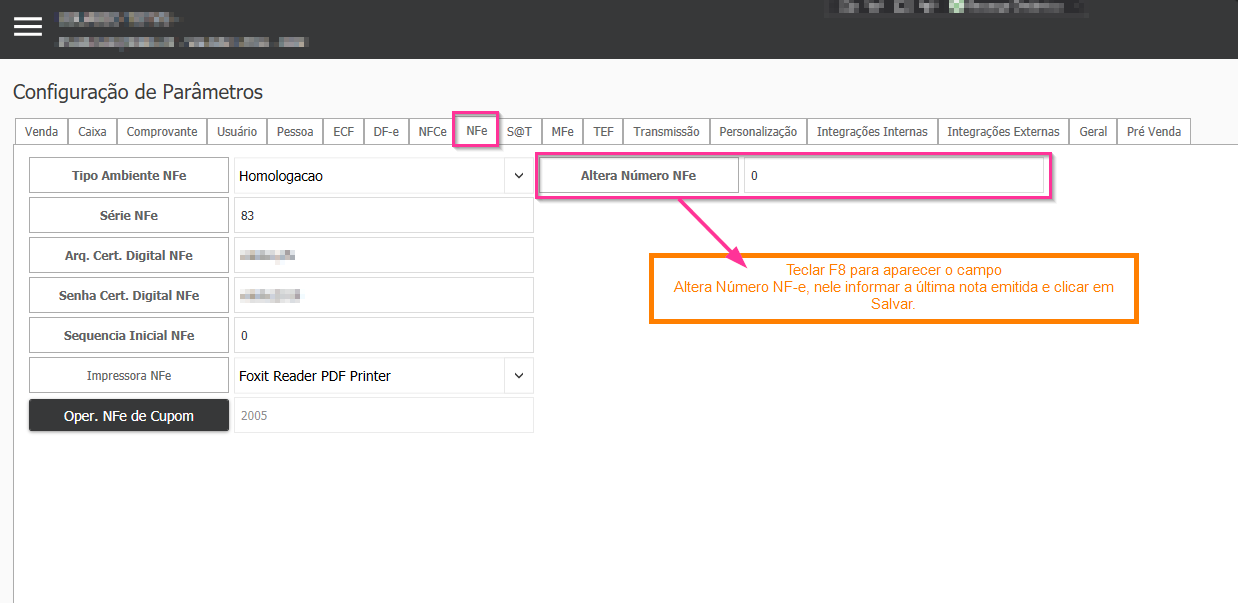Image resolution: width=1238 pixels, height=603 pixels.
Task: Open the Personalização tab
Action: 758,131
